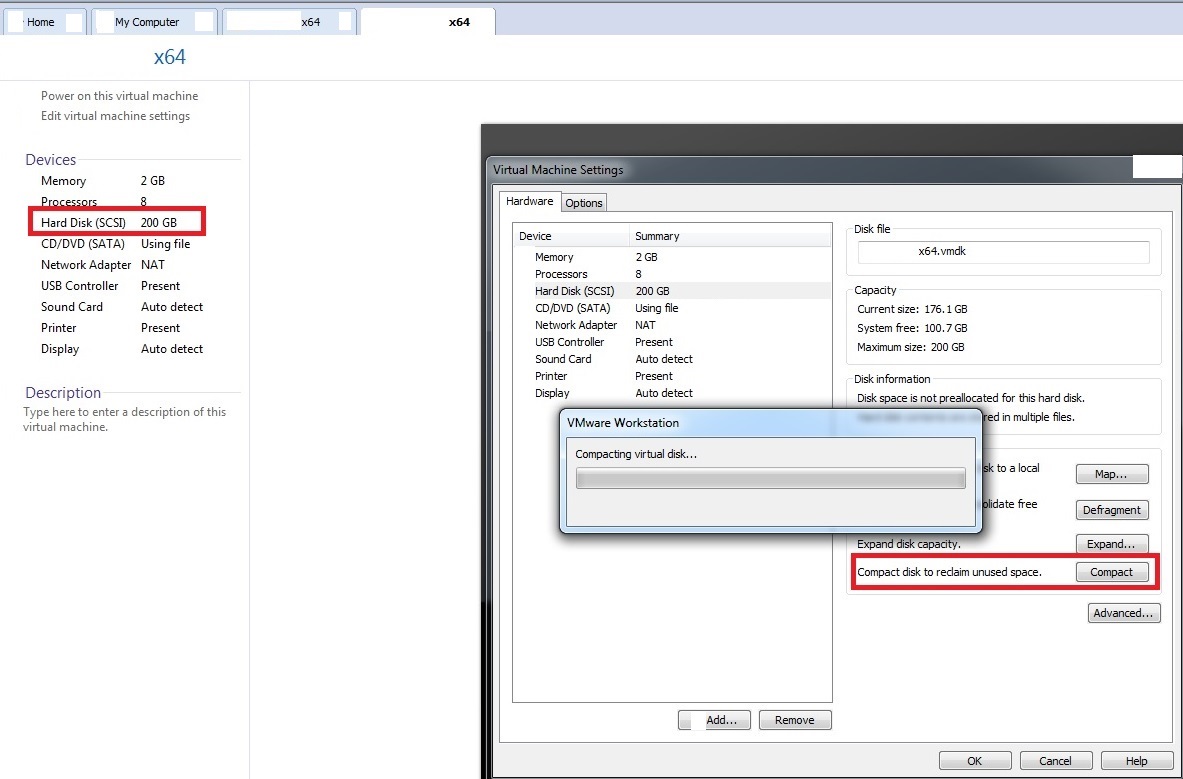1183x779 pixels.
Task: Open Advanced... disk settings
Action: pyautogui.click(x=1123, y=613)
